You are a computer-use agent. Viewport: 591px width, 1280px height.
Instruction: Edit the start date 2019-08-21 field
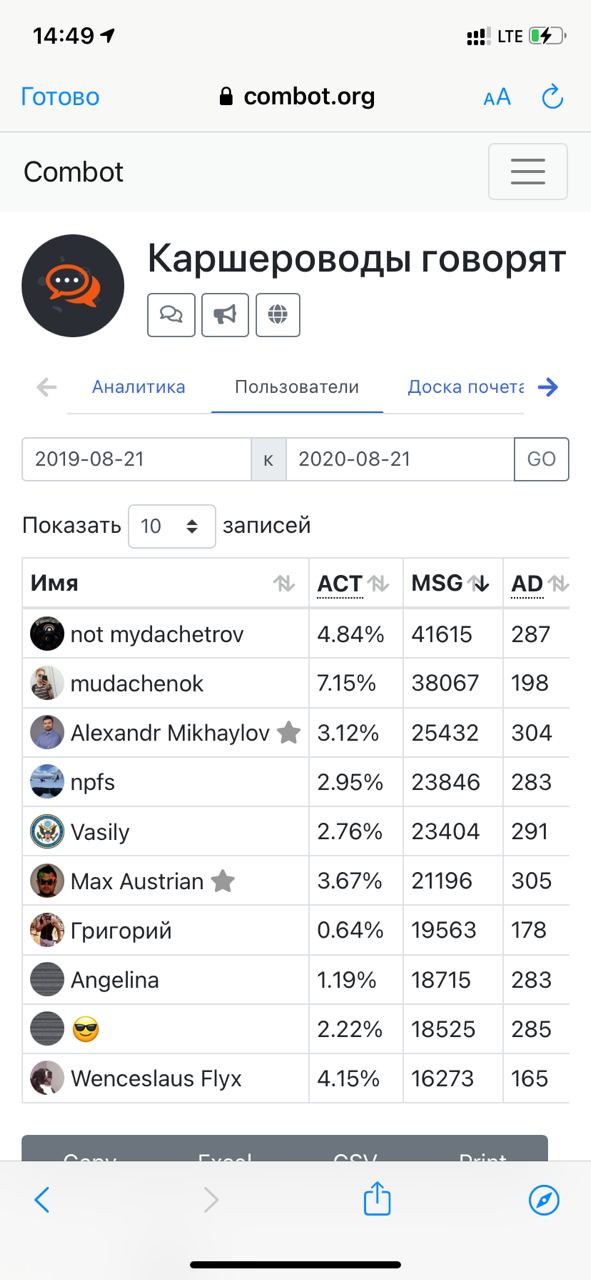[136, 459]
